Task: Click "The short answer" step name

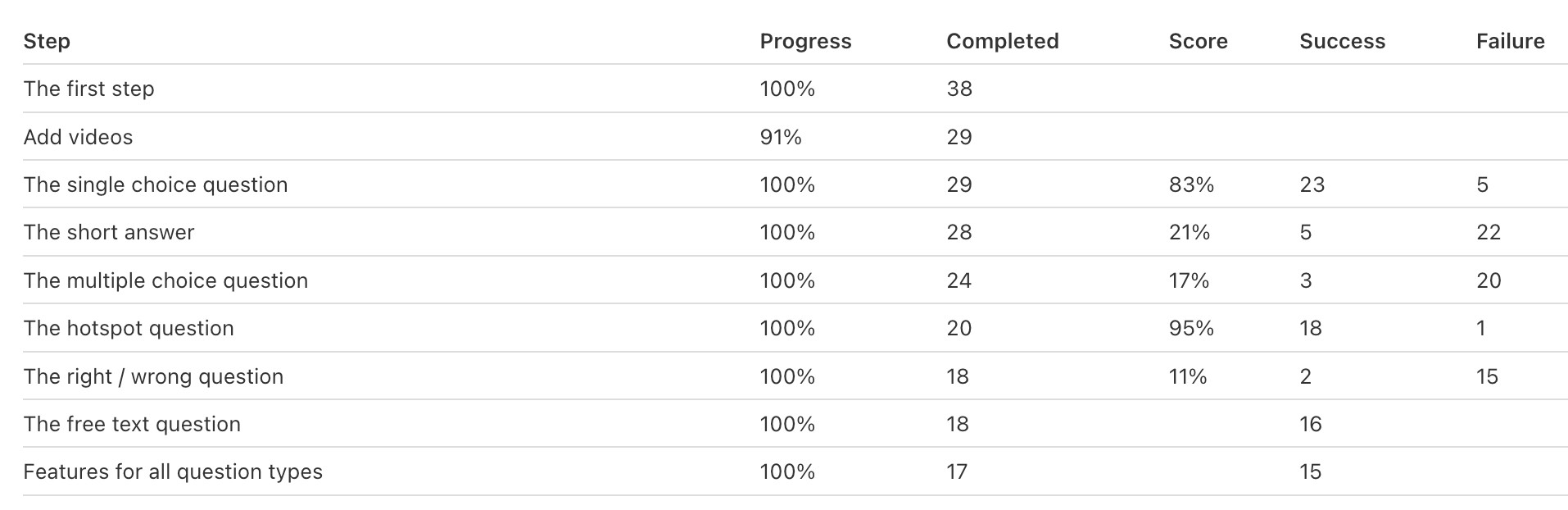Action: coord(109,232)
